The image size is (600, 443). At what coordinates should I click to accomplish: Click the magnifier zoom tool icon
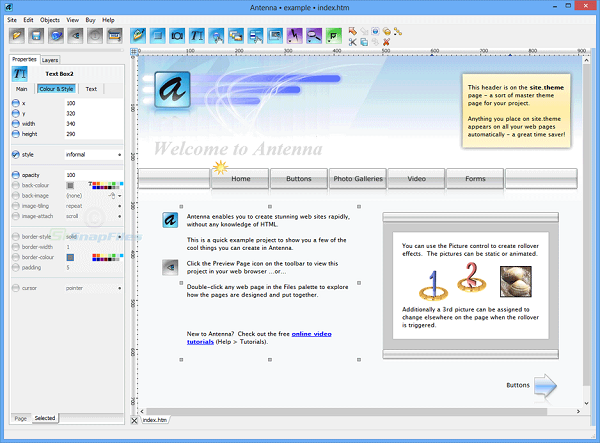point(313,35)
